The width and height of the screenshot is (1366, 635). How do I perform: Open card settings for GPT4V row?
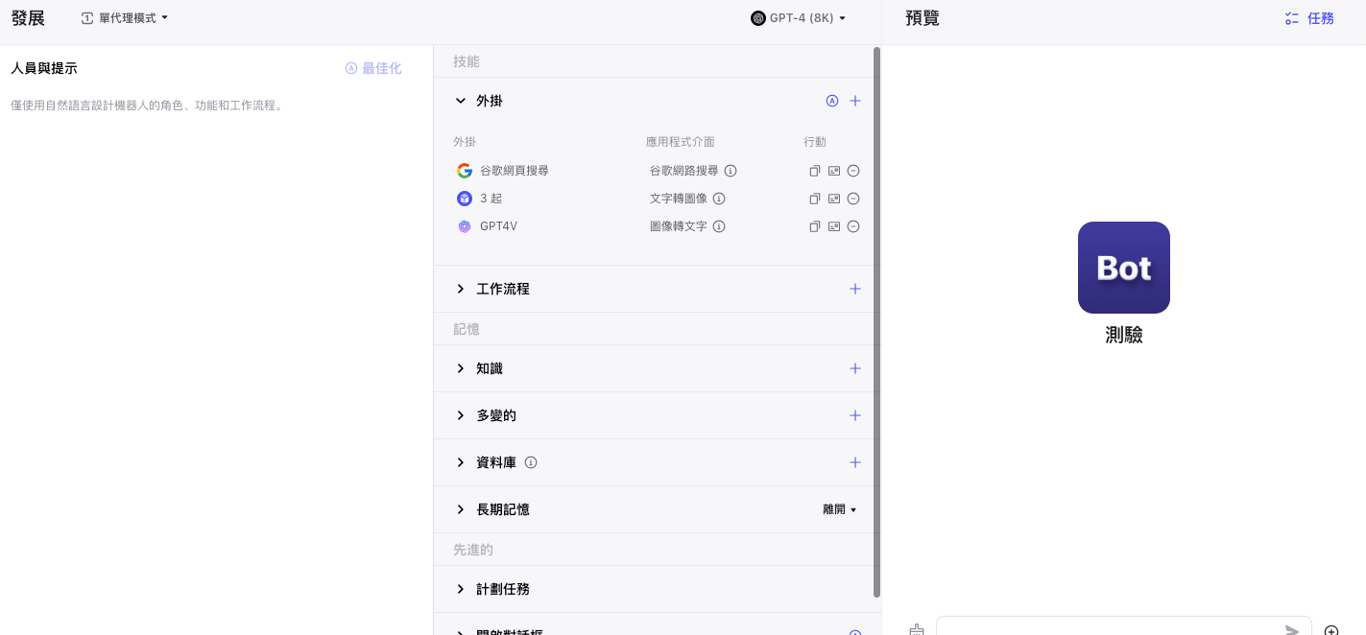pyautogui.click(x=834, y=227)
